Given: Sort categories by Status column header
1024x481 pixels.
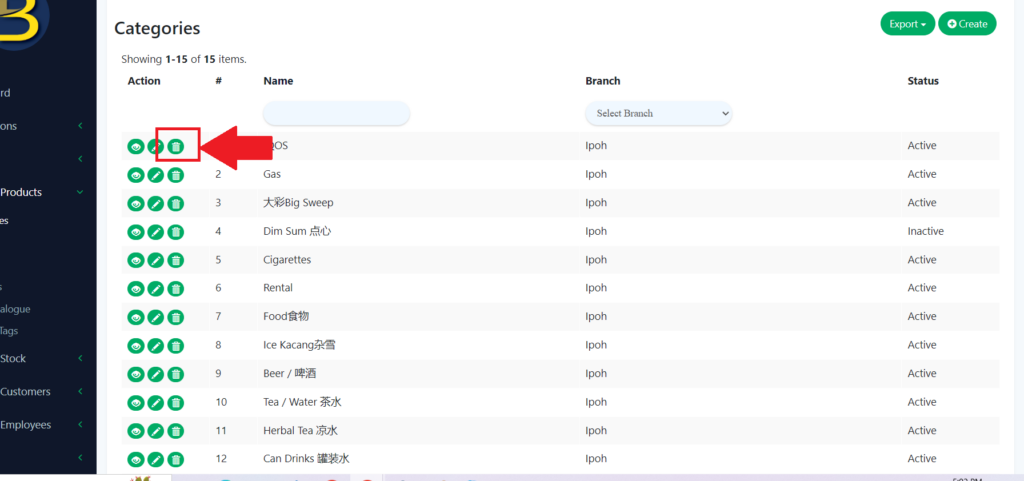Looking at the screenshot, I should 922,81.
